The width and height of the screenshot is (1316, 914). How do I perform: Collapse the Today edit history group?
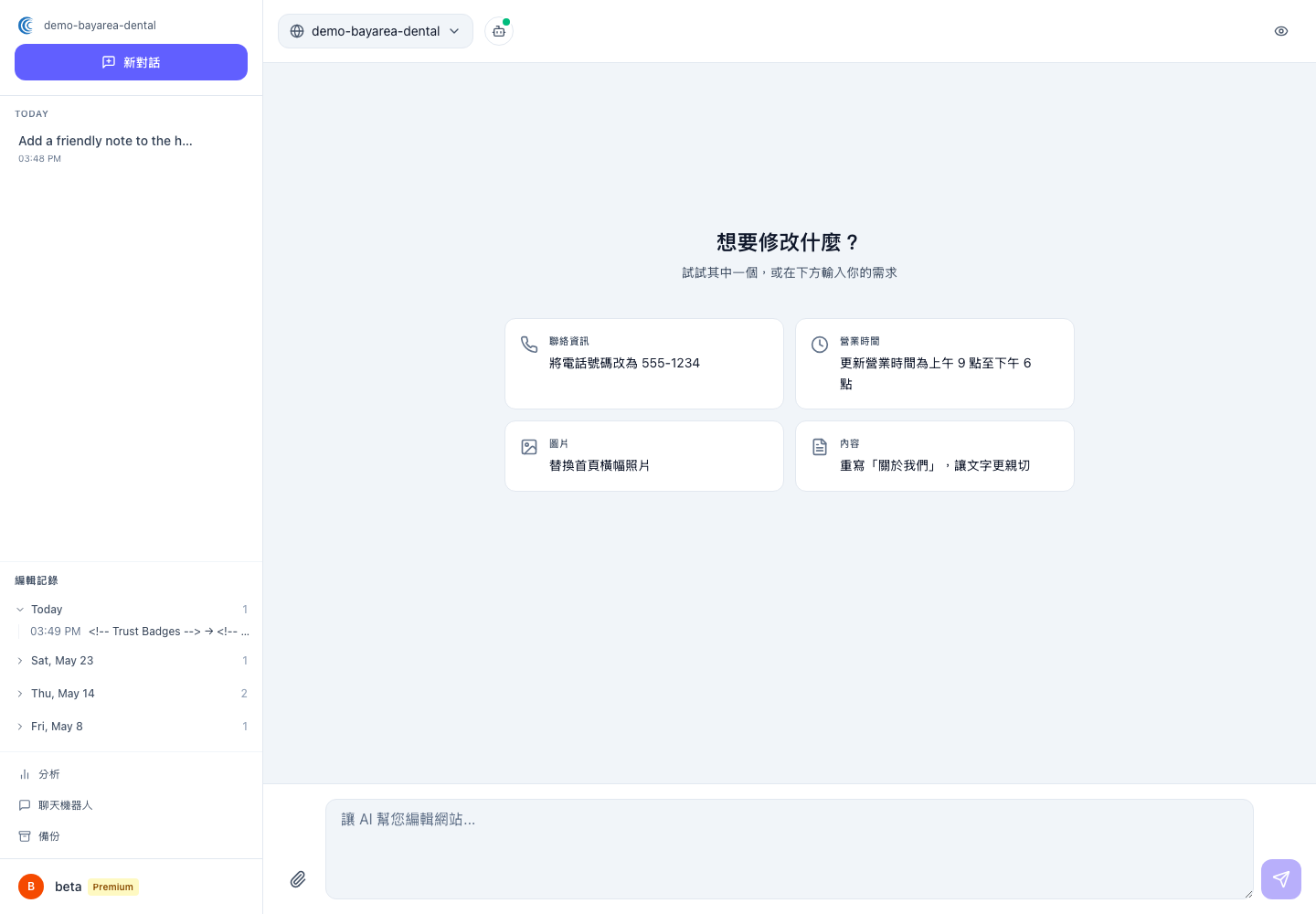click(x=131, y=610)
